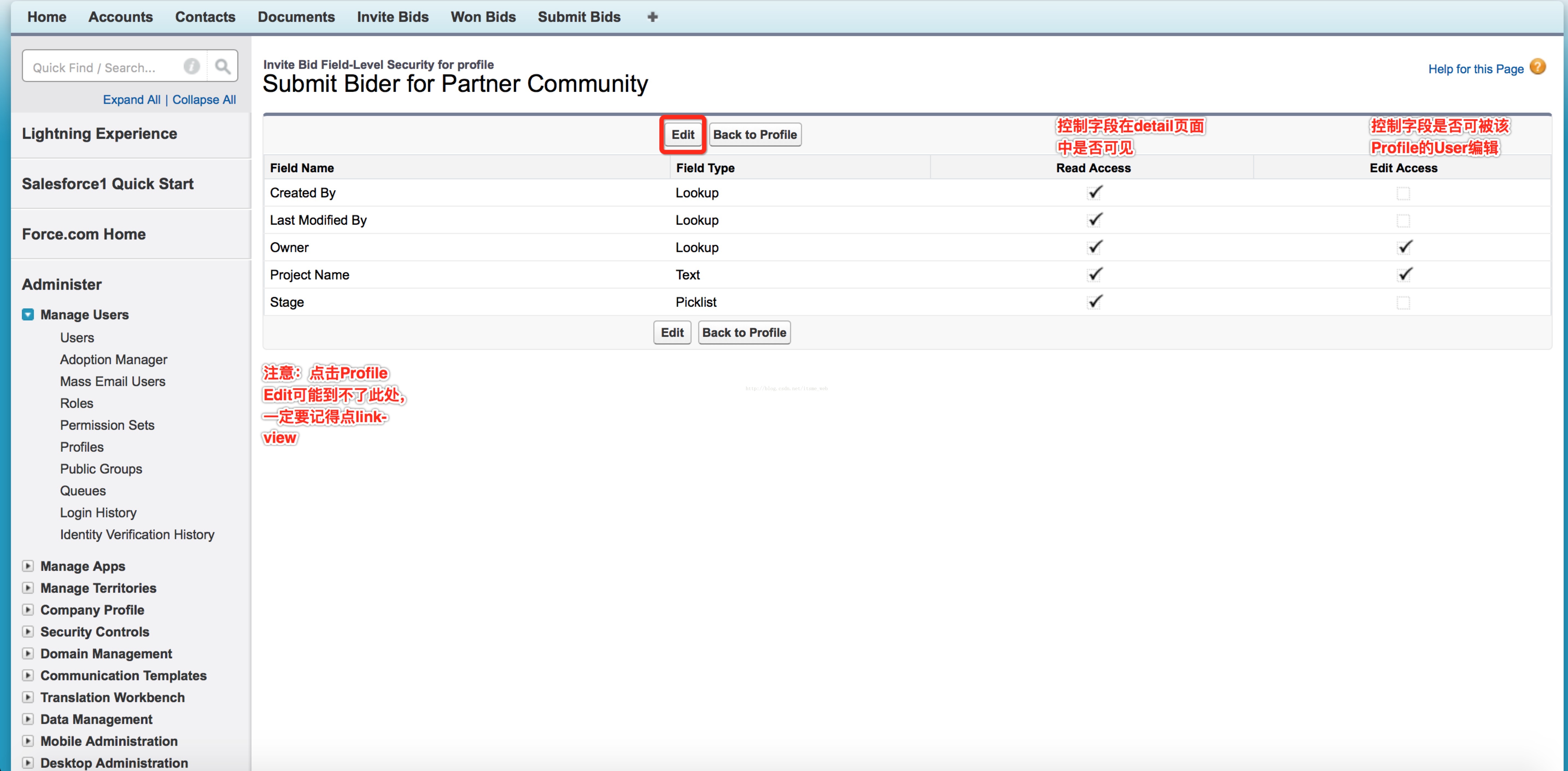The image size is (1568, 771).
Task: Open Identity Verification History in the sidebar
Action: coord(137,535)
